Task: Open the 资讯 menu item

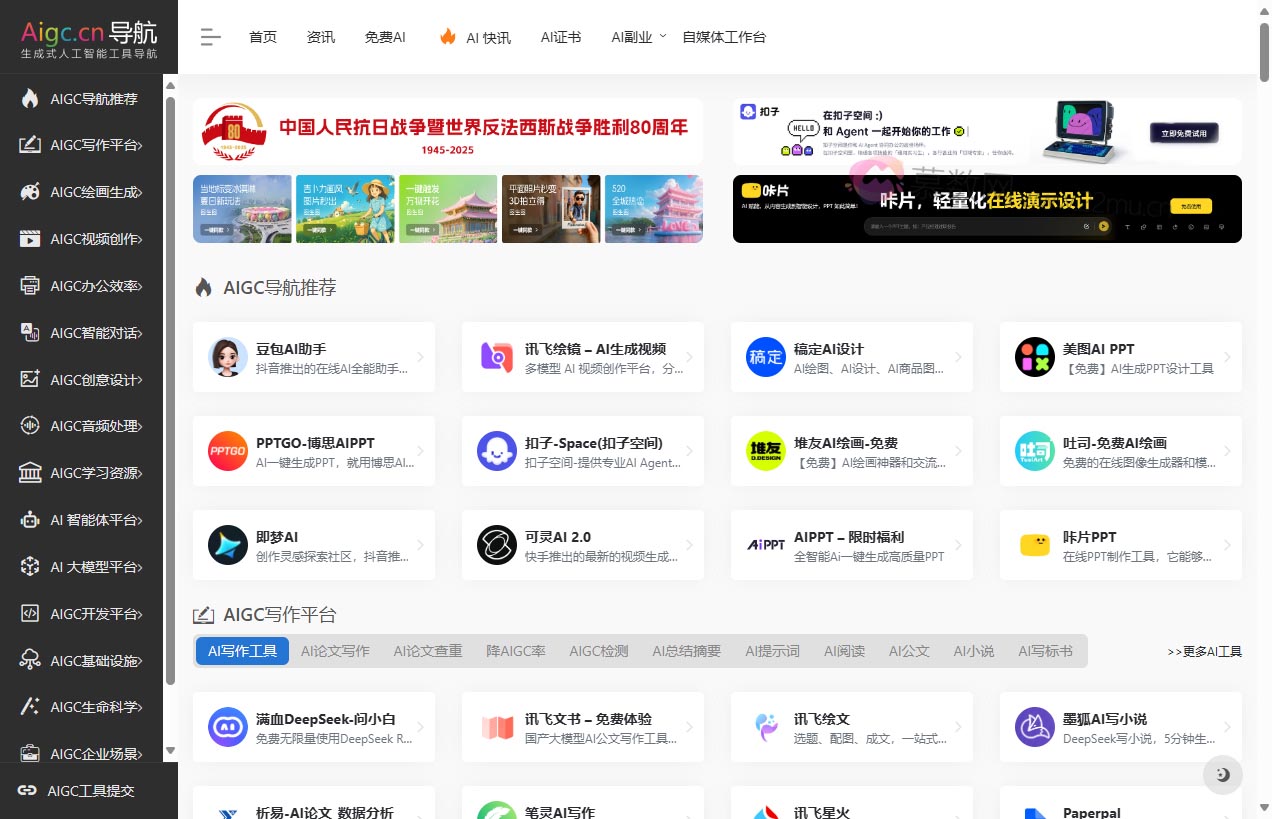Action: 320,36
